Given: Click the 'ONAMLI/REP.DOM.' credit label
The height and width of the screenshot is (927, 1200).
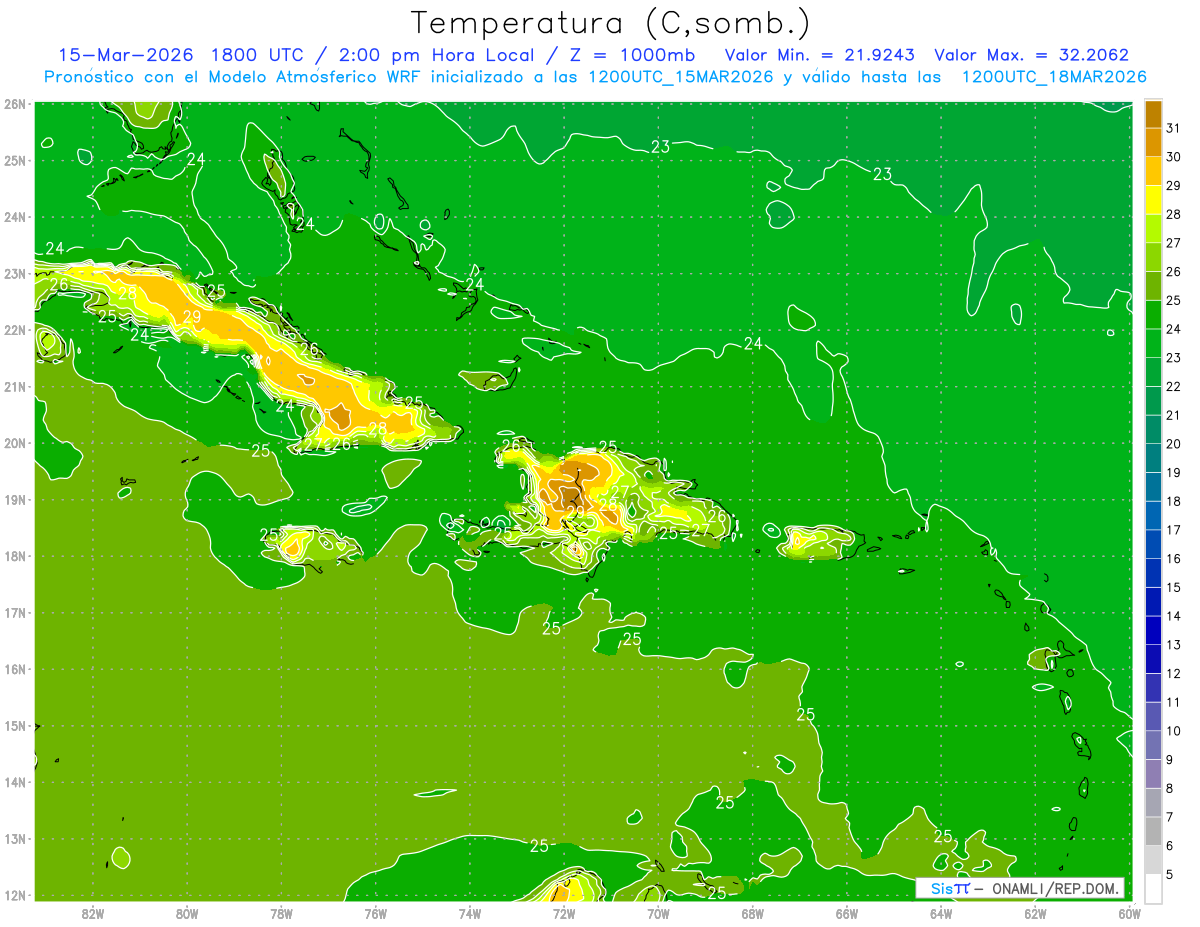Looking at the screenshot, I should [1054, 888].
